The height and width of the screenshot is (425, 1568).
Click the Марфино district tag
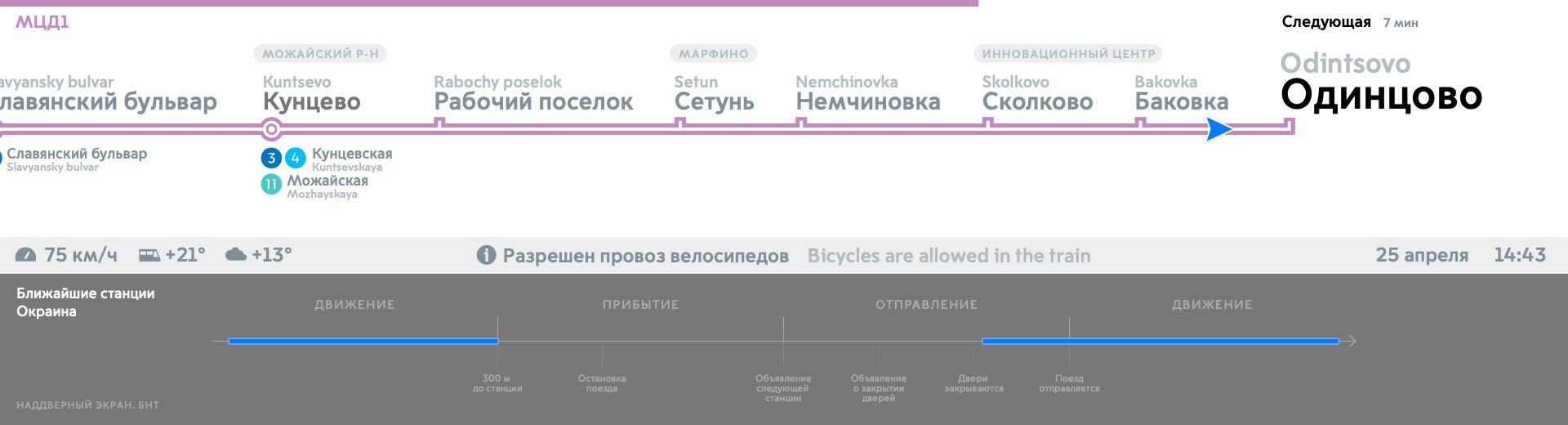coord(713,54)
